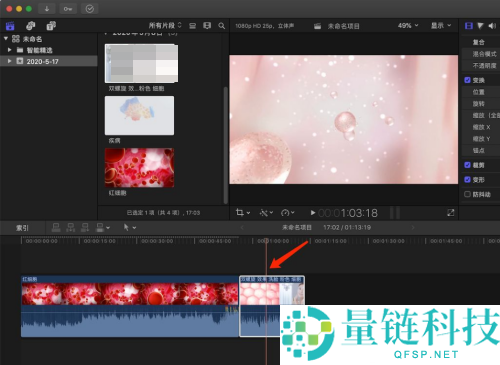Expand the 智能精选 folder triangle
The image size is (500, 365).
[10, 50]
